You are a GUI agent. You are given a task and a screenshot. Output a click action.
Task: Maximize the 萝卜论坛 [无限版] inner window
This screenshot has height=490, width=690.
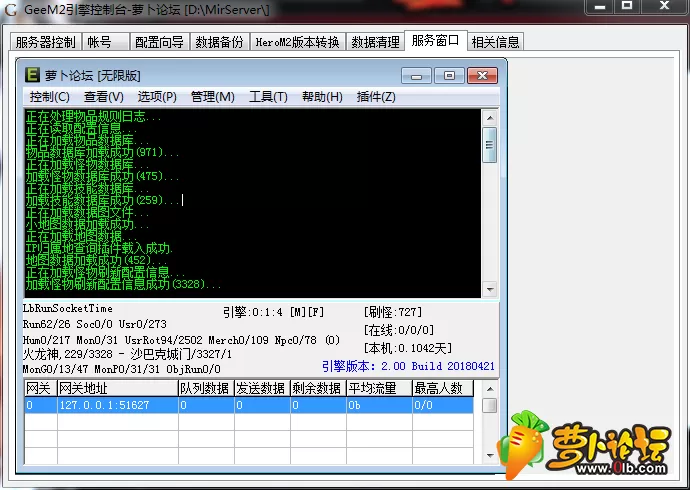[x=449, y=76]
